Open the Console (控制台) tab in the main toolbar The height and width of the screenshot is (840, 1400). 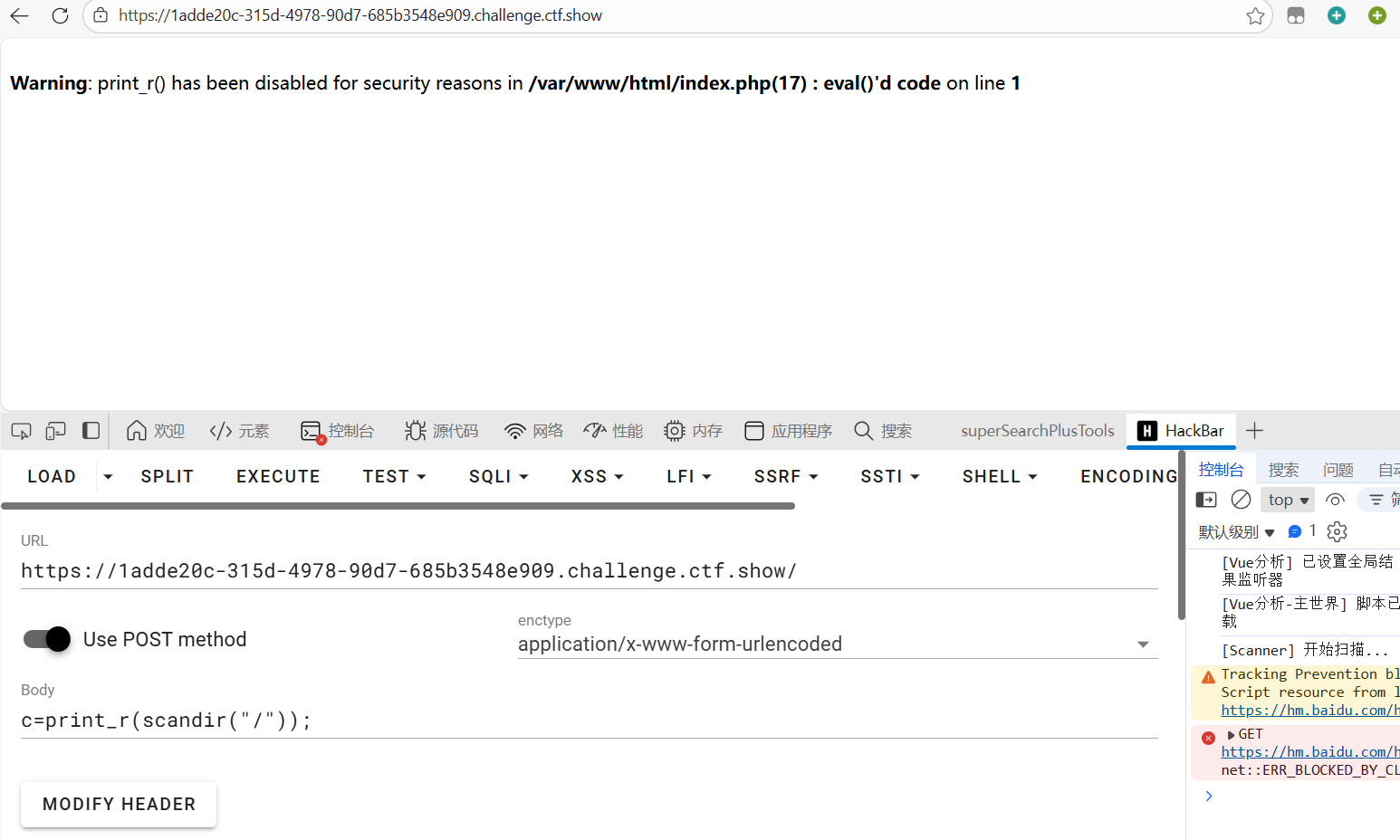338,431
